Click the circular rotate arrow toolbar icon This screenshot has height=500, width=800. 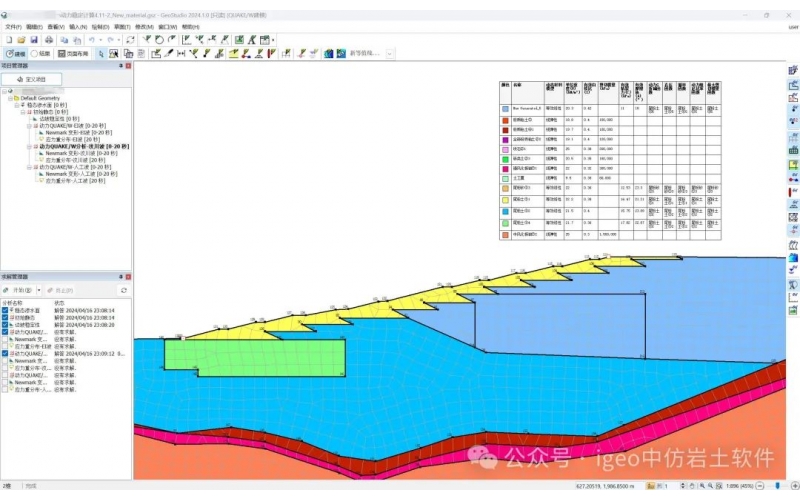tap(159, 40)
